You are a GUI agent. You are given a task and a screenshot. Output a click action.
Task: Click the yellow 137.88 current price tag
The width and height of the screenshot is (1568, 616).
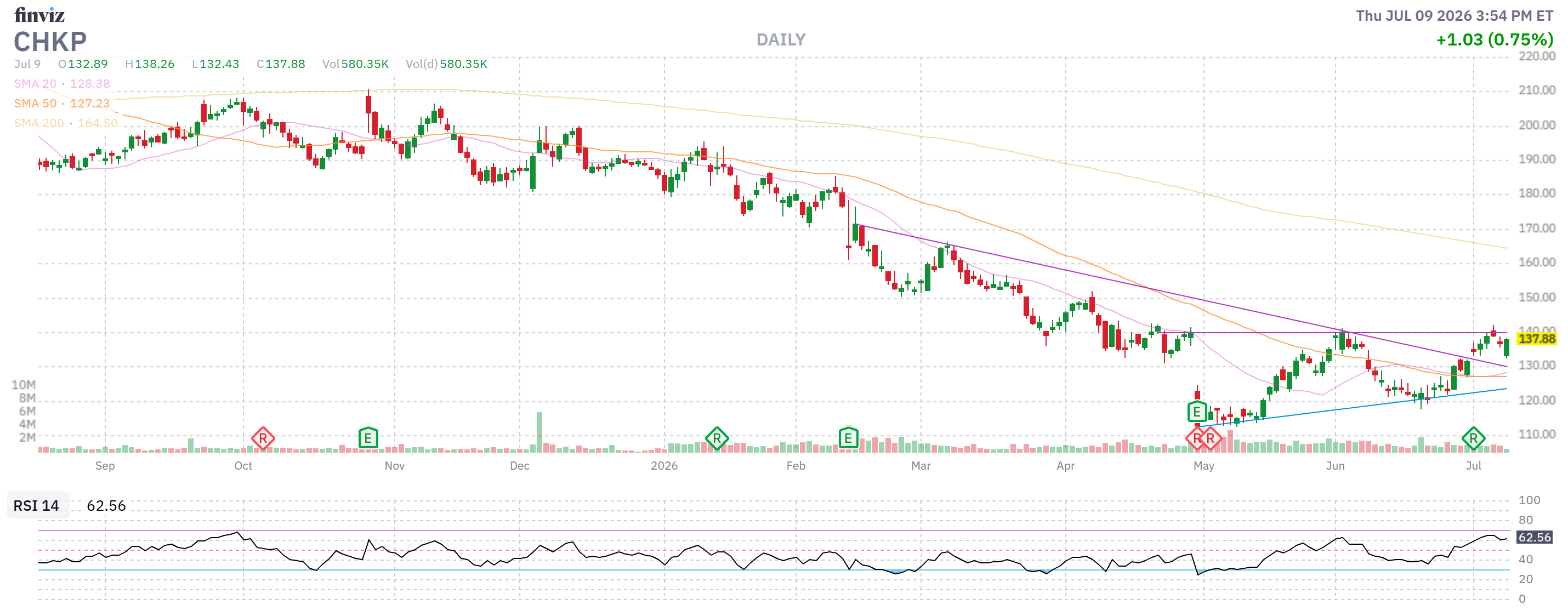pyautogui.click(x=1536, y=339)
